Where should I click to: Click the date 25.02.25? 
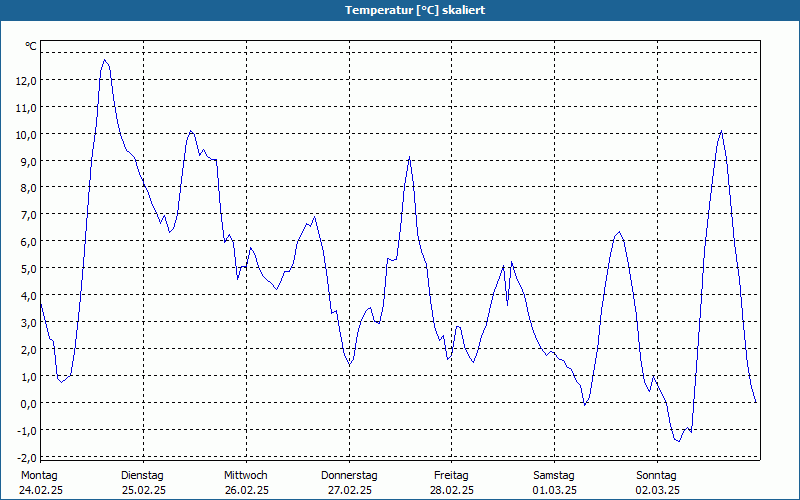144,491
